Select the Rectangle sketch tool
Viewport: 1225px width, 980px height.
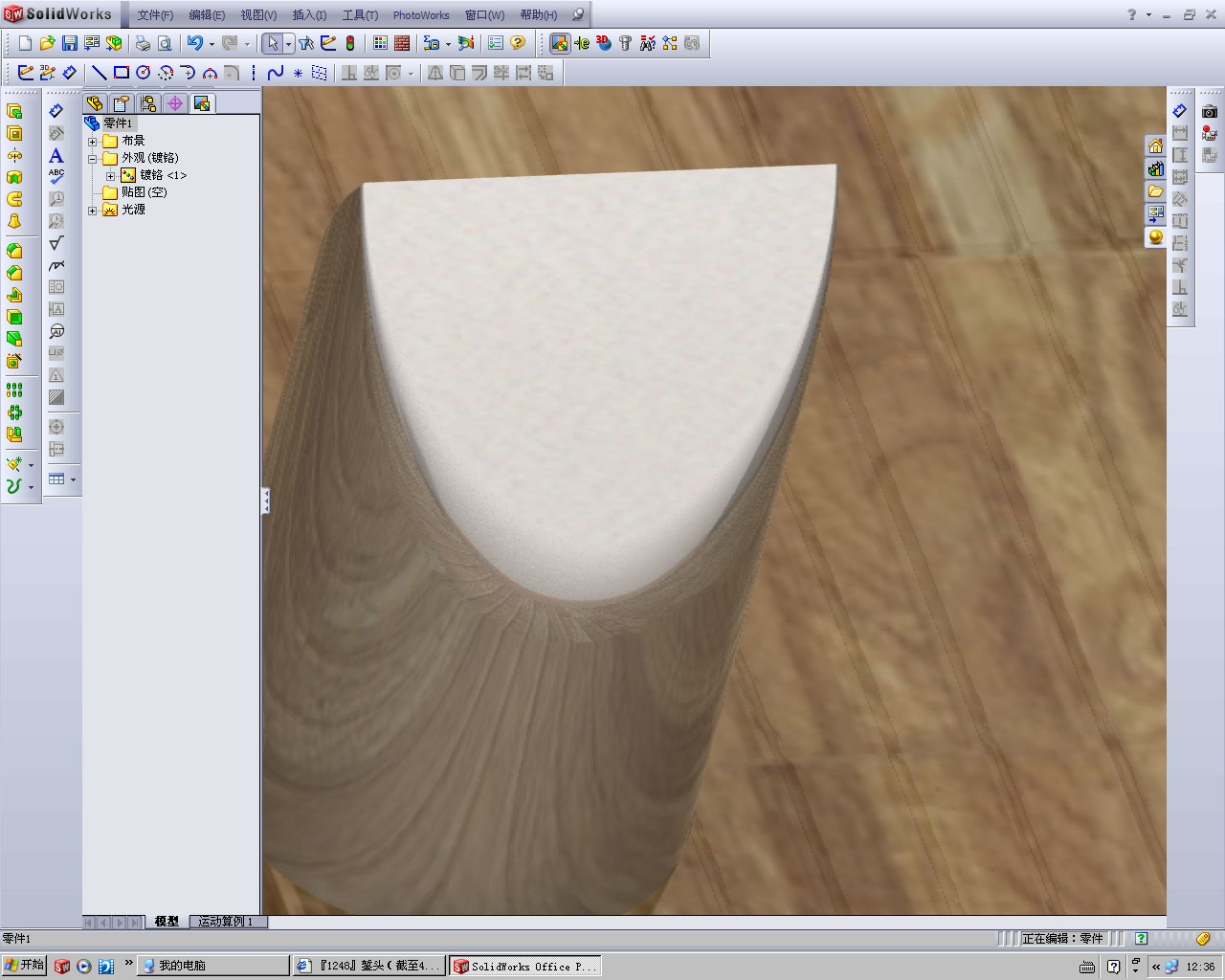(122, 73)
